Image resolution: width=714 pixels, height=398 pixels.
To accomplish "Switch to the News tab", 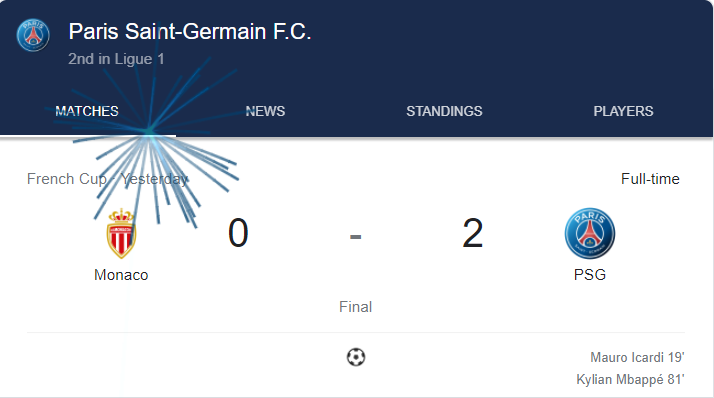I will (x=265, y=111).
